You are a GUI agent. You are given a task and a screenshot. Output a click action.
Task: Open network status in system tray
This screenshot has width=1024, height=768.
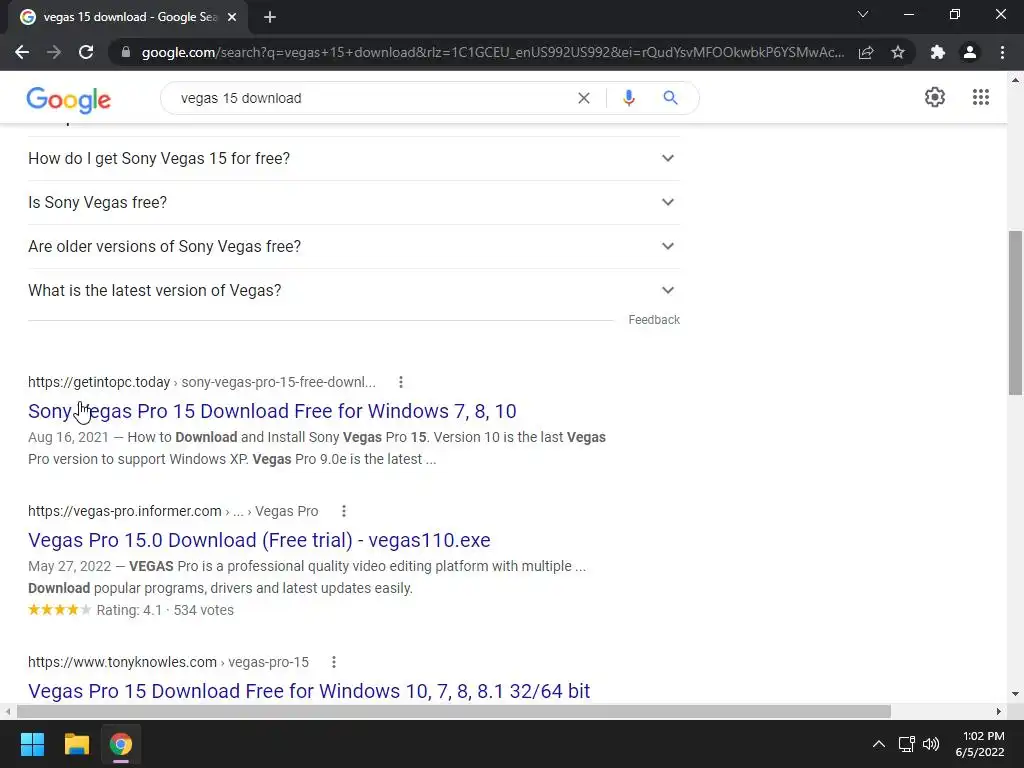click(906, 744)
